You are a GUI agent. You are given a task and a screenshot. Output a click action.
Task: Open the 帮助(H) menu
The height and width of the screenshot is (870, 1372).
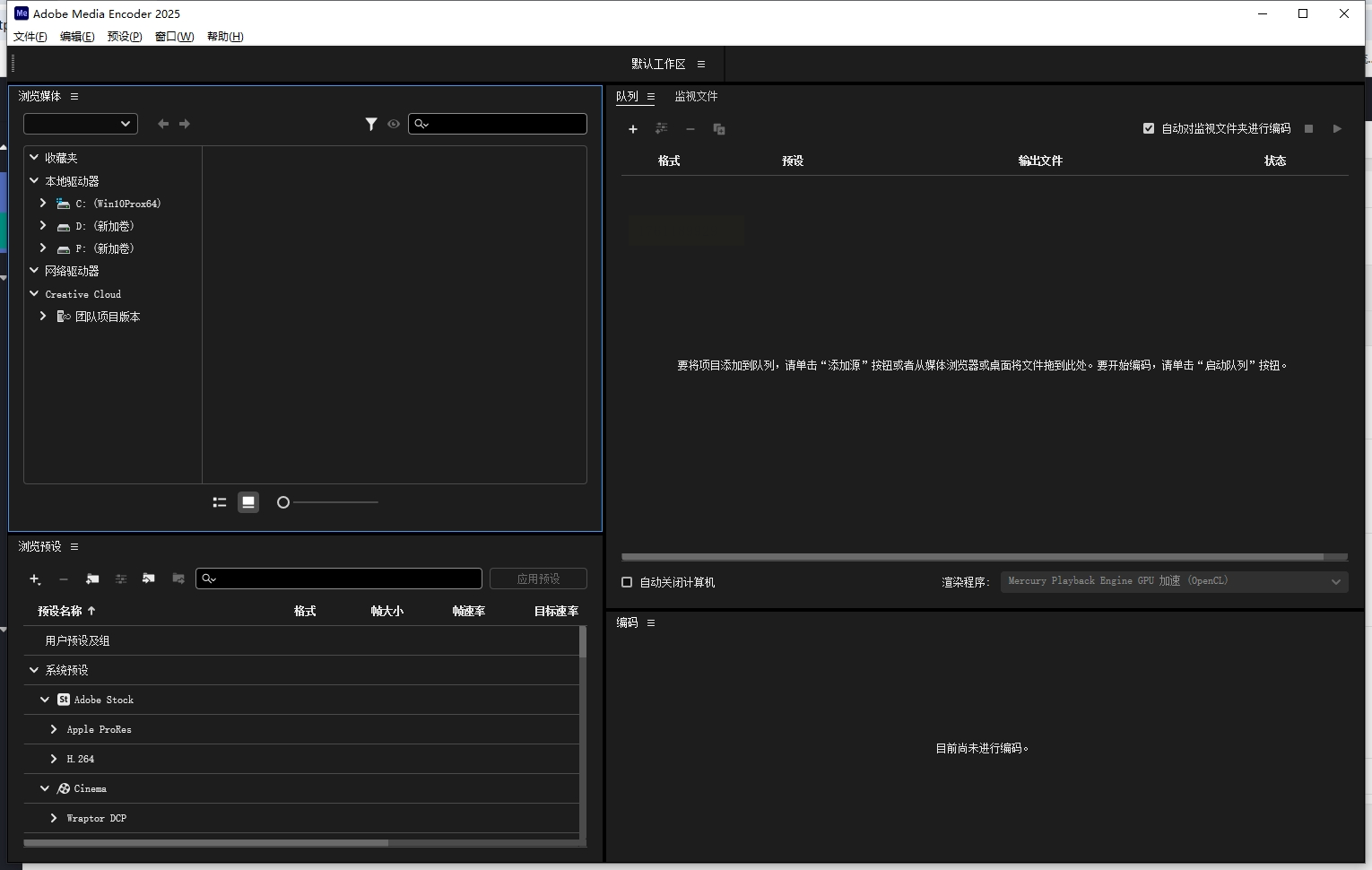(x=225, y=37)
